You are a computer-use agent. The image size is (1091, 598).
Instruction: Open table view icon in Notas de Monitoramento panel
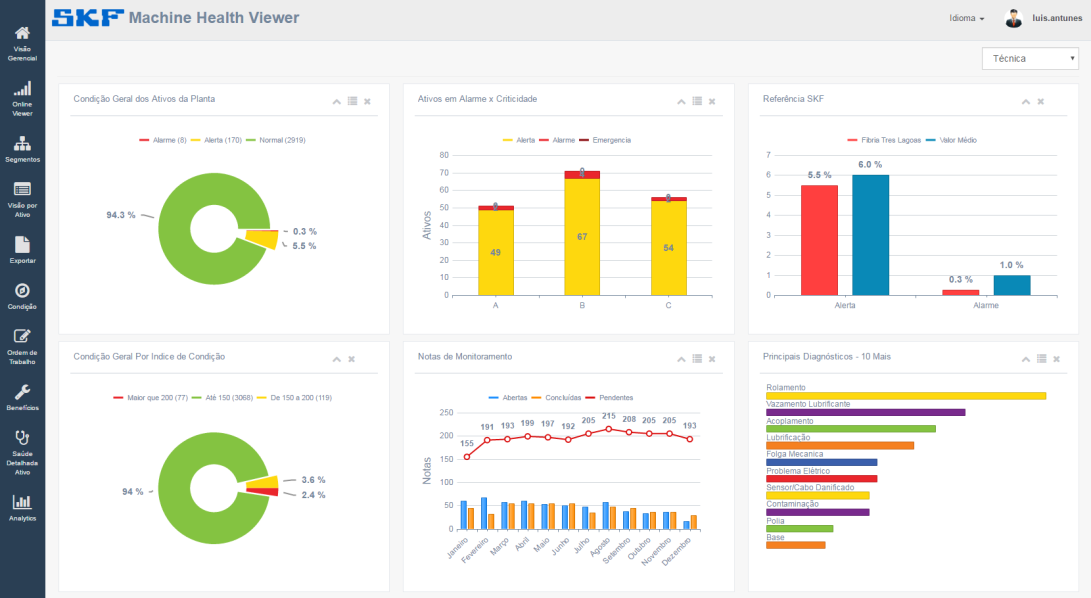coord(697,359)
